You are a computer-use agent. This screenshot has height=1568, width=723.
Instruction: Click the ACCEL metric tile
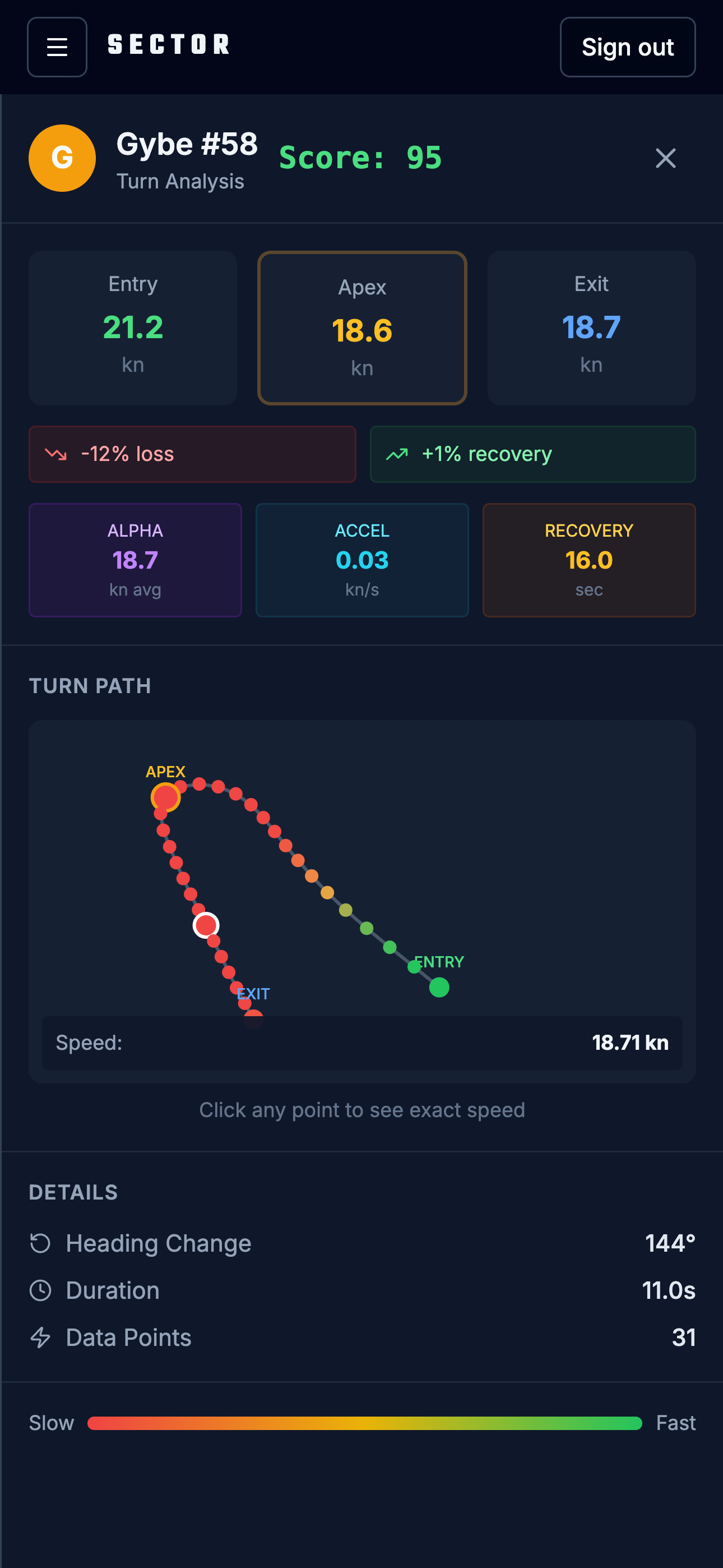(362, 559)
